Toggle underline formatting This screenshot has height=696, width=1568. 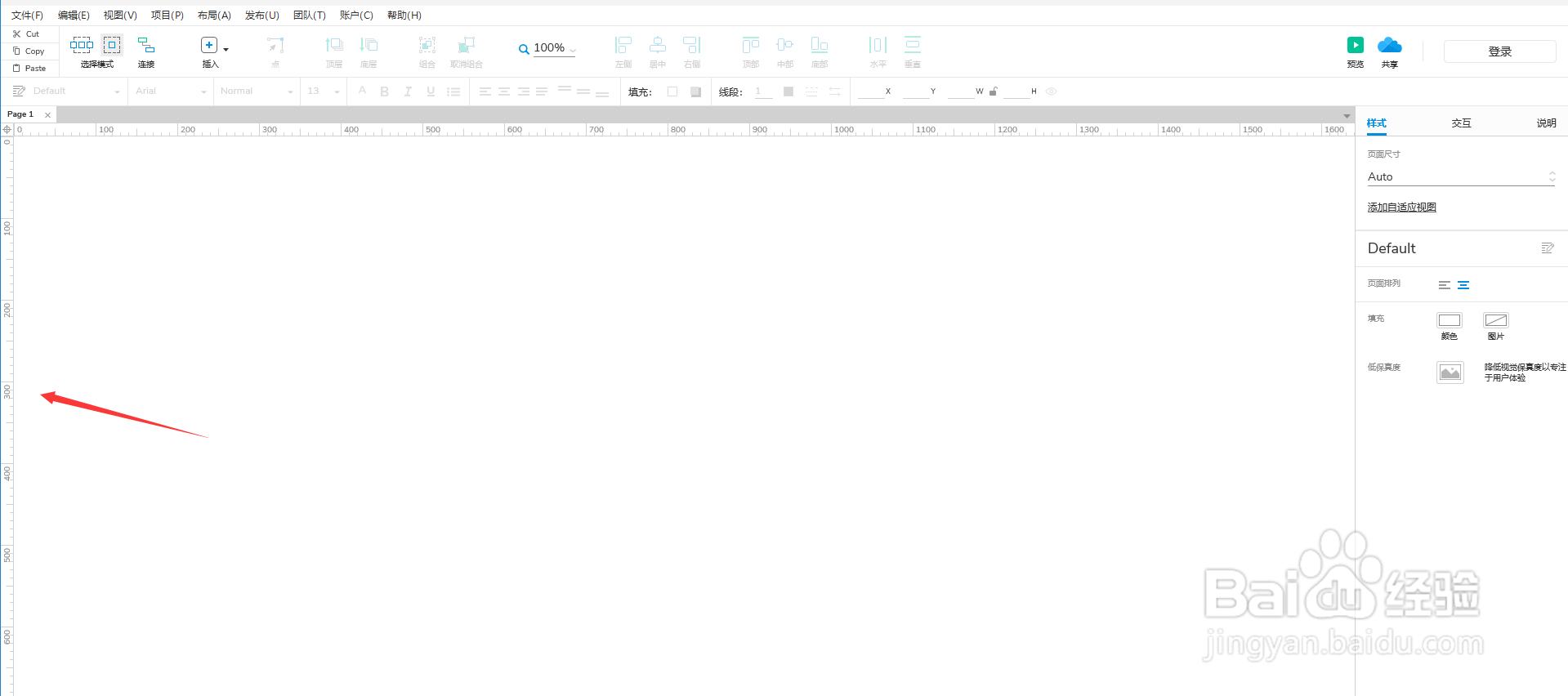coord(431,91)
